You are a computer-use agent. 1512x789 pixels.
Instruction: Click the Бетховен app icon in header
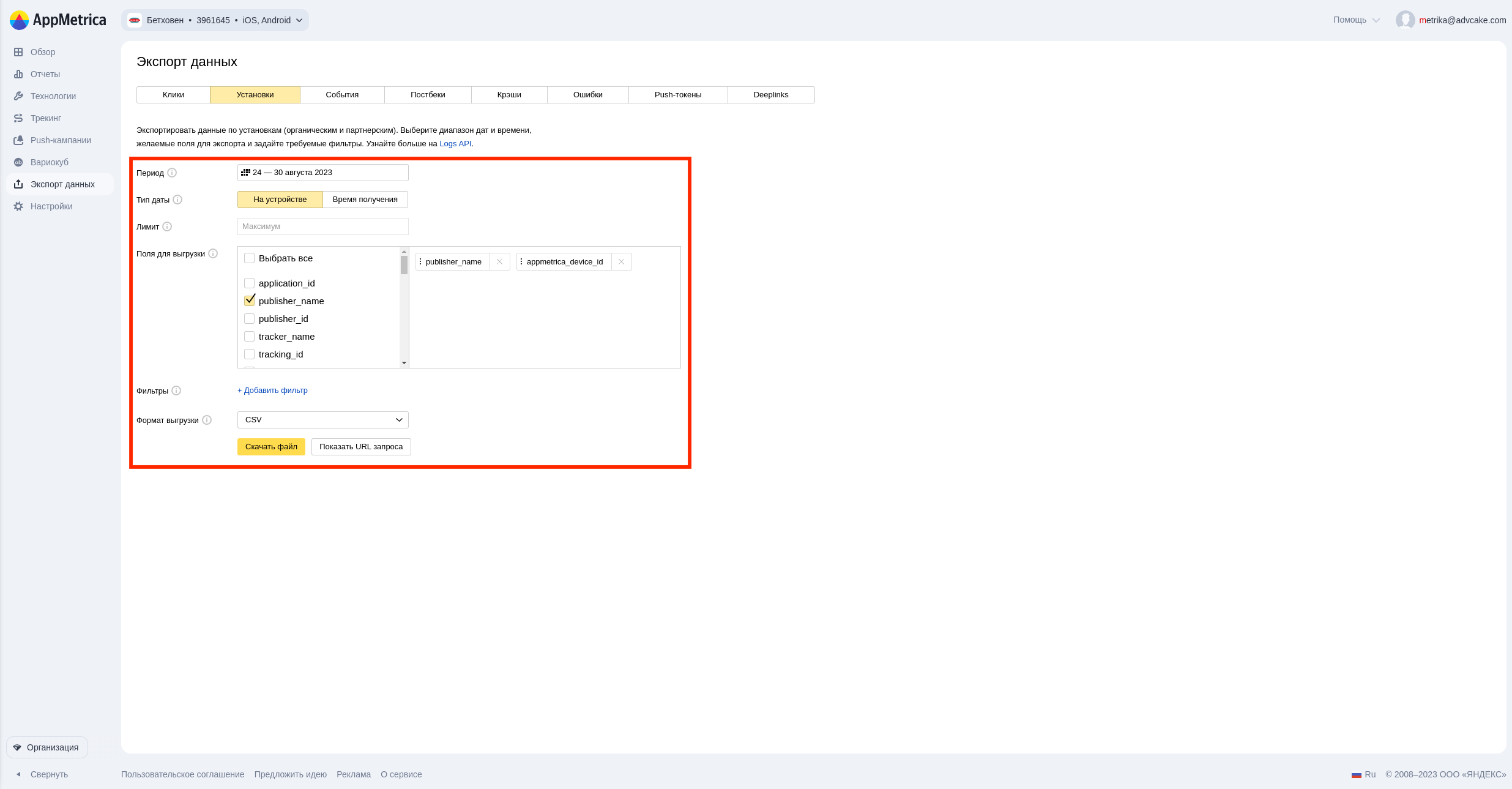[135, 20]
